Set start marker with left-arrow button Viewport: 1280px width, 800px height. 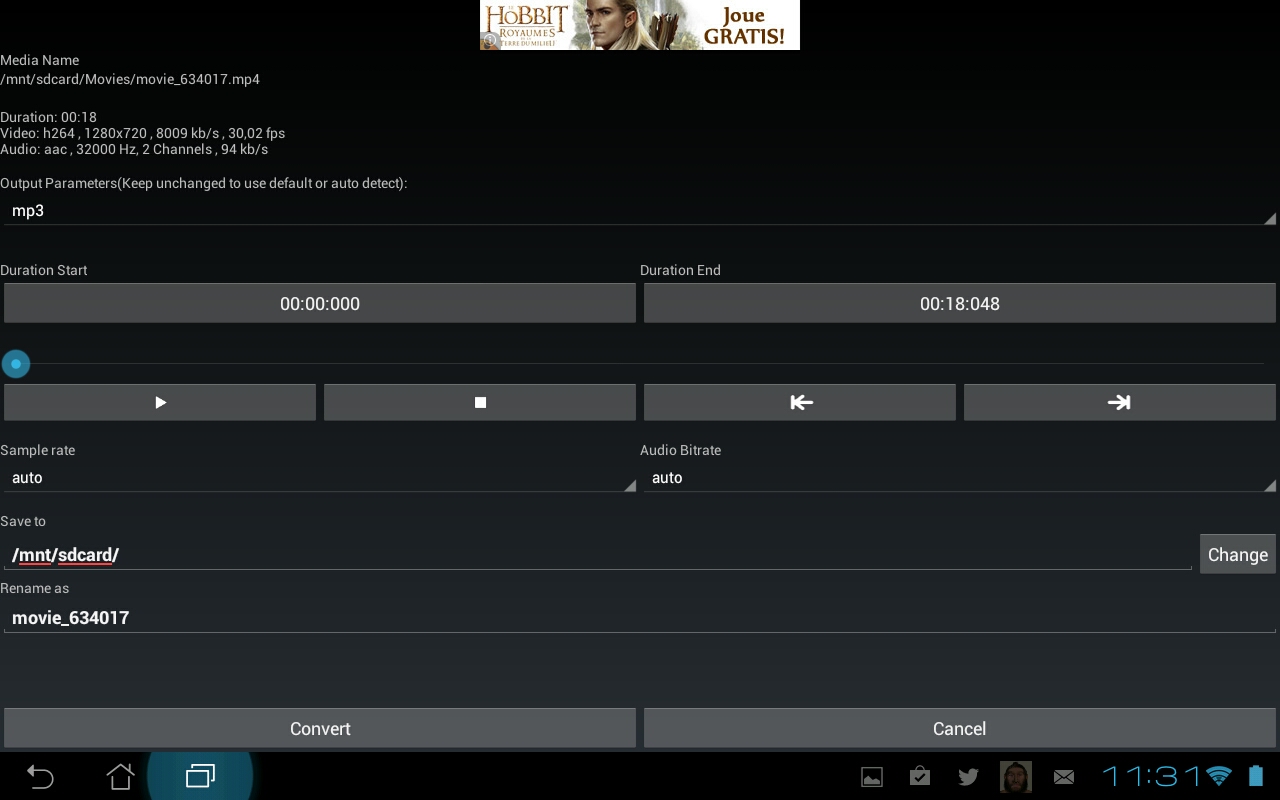click(x=800, y=402)
